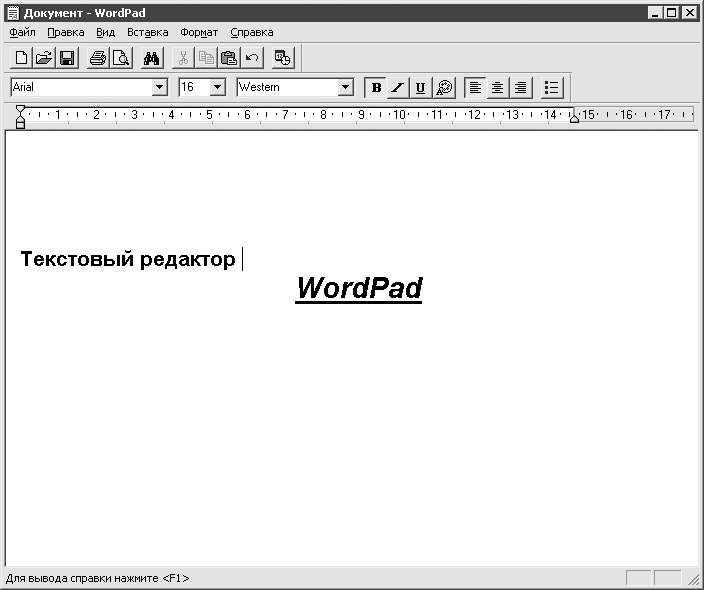The width and height of the screenshot is (704, 590).
Task: Toggle Italic formatting button
Action: [398, 88]
